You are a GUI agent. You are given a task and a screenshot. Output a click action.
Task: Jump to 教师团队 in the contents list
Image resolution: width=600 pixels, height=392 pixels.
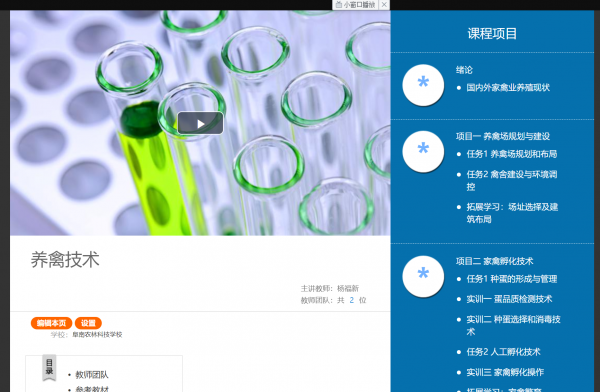point(92,375)
